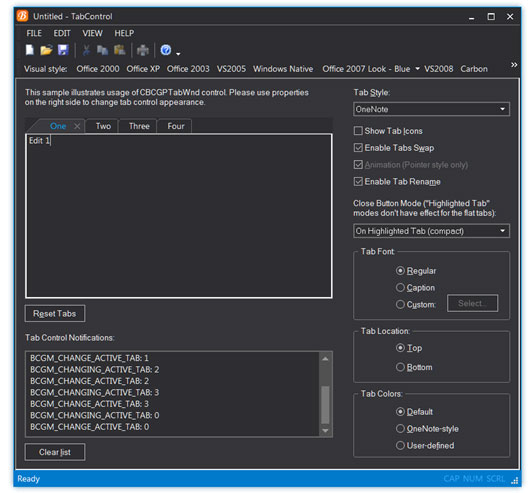Save with the floppy disk icon
Image resolution: width=529 pixels, height=493 pixels.
[63, 50]
